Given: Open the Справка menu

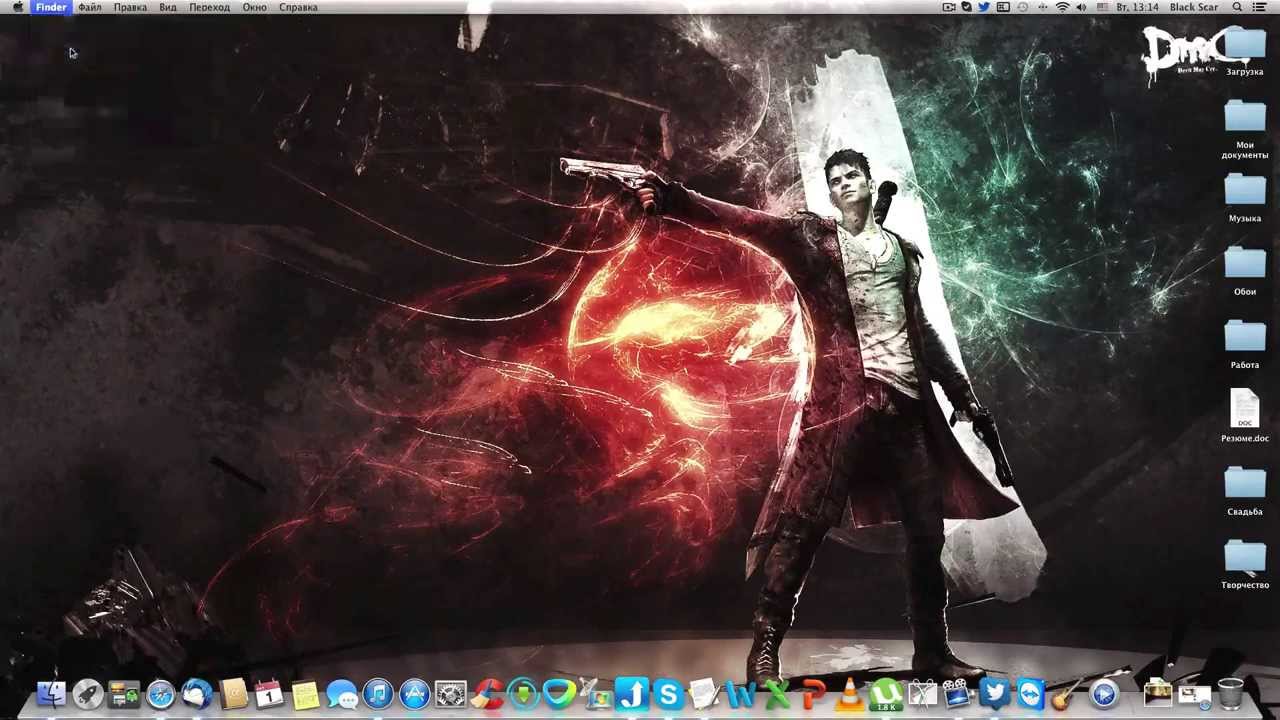Looking at the screenshot, I should [x=298, y=7].
